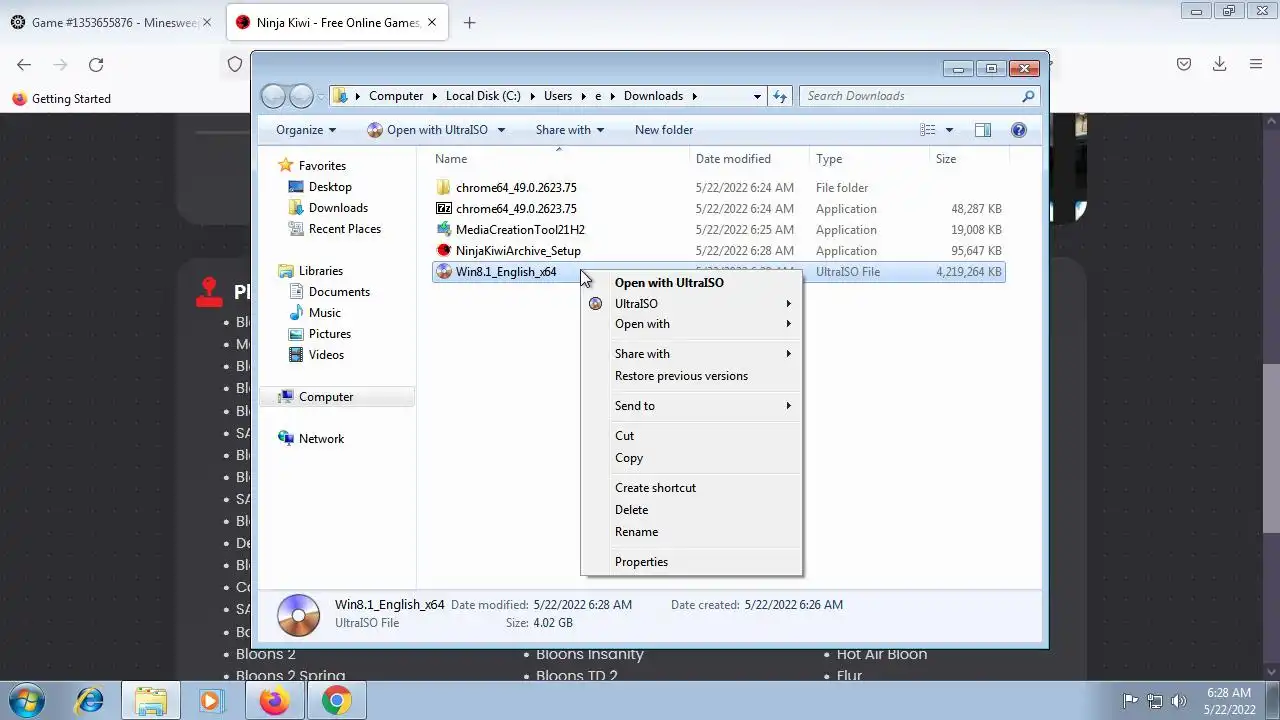The height and width of the screenshot is (720, 1280).
Task: Select Network in navigation pane
Action: (x=321, y=439)
